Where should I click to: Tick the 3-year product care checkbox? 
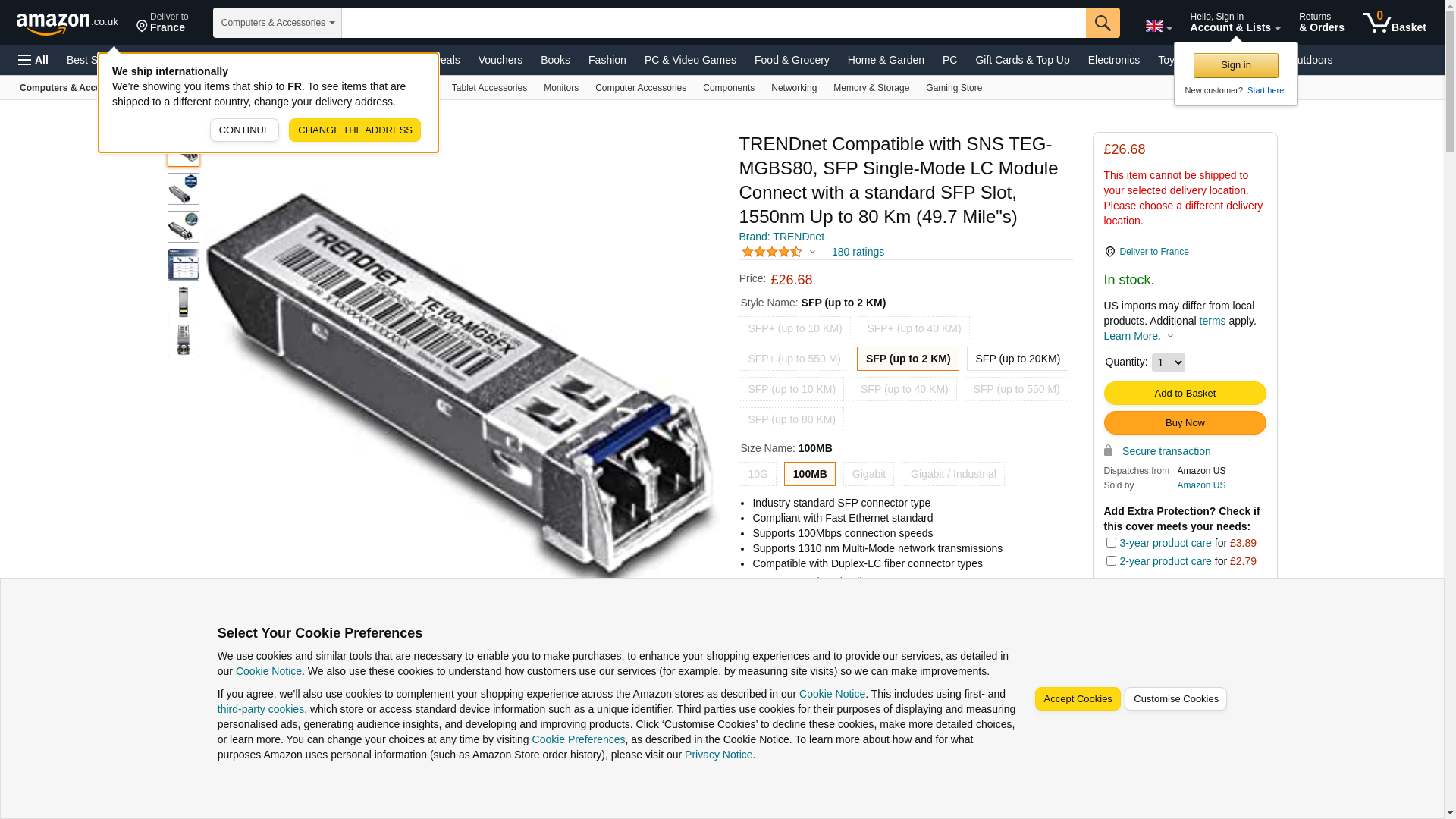1111,543
